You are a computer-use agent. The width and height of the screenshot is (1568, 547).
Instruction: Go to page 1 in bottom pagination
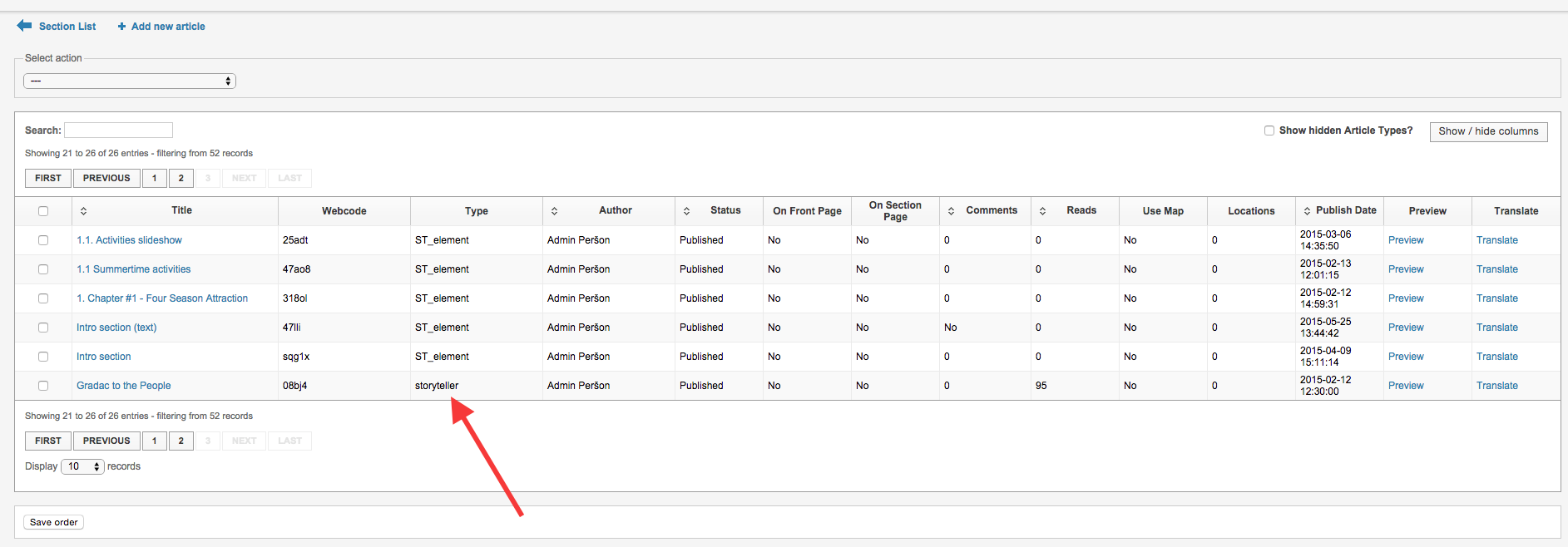(x=154, y=441)
